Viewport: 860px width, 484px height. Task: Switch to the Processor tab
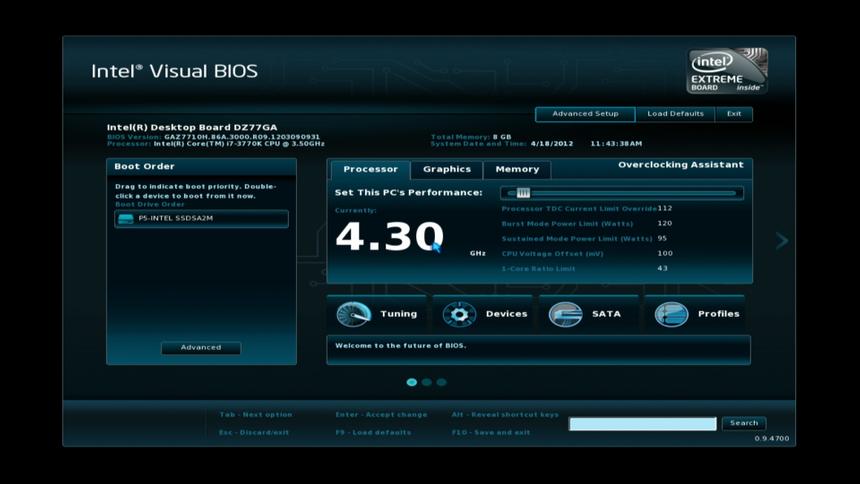pos(370,170)
